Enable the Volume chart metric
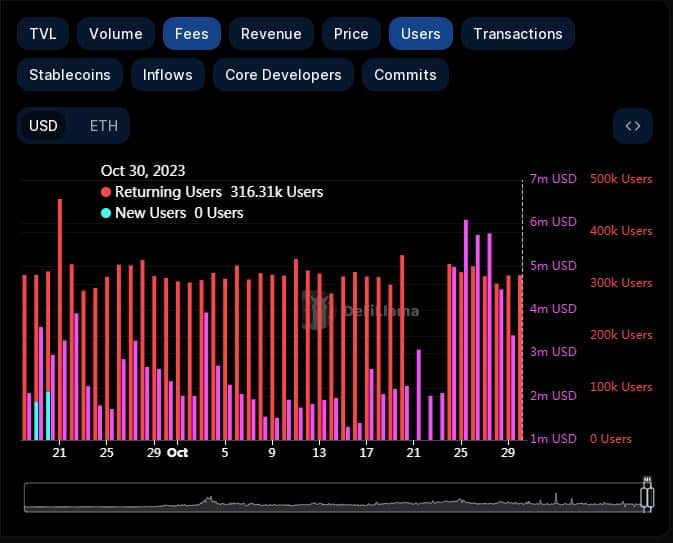Viewport: 673px width, 543px height. click(115, 34)
